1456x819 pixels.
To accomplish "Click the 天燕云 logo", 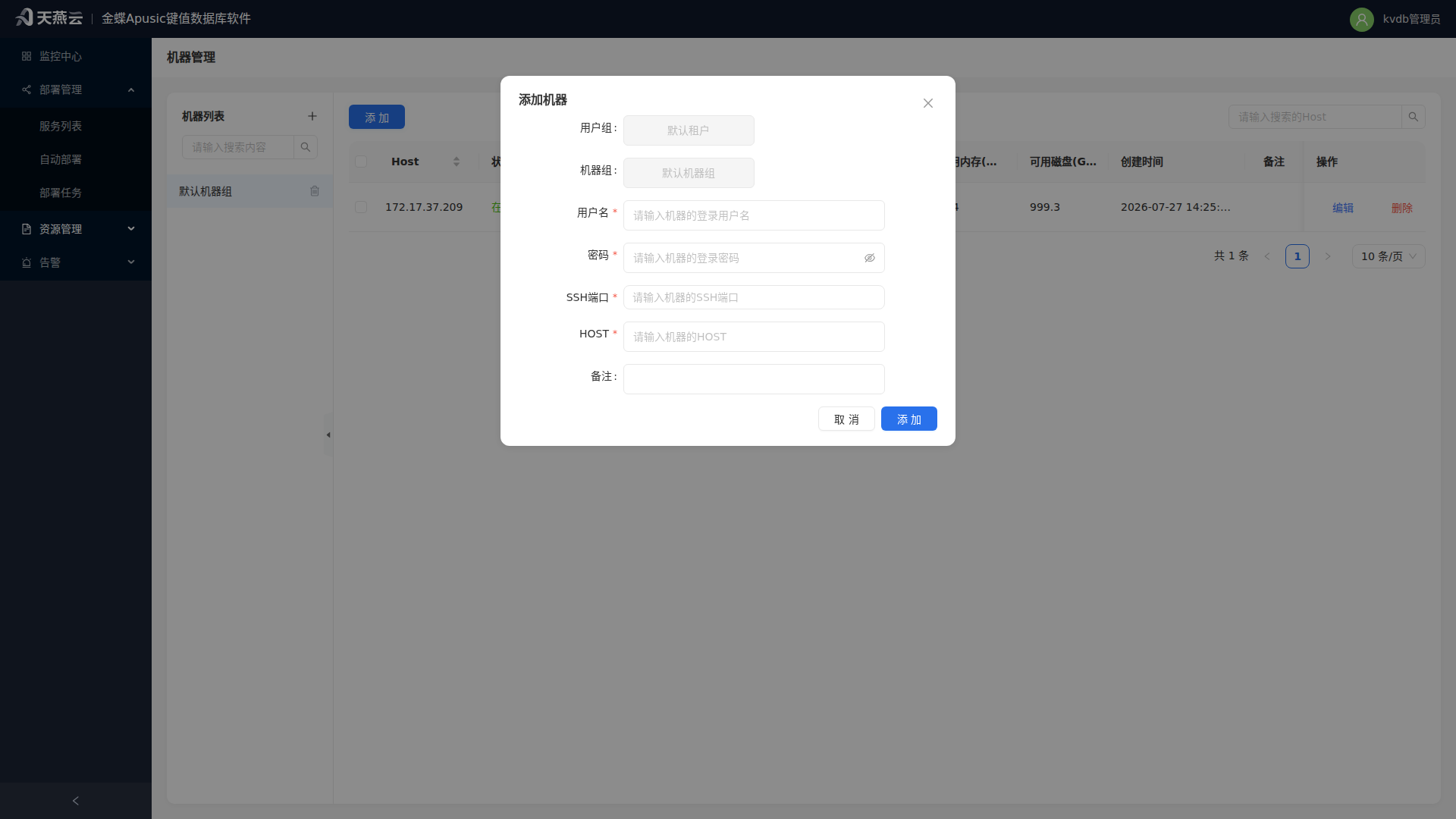I will point(49,17).
